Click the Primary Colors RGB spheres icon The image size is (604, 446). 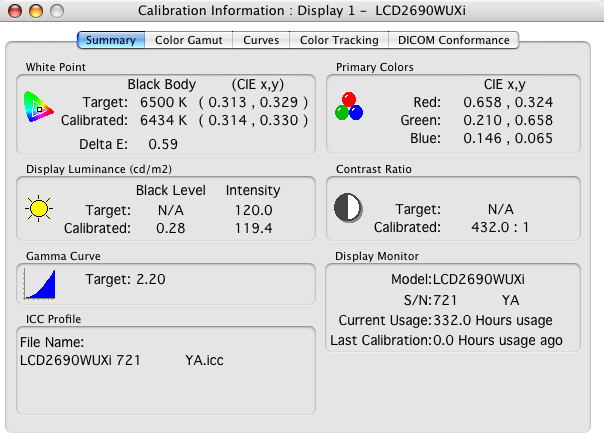point(349,106)
